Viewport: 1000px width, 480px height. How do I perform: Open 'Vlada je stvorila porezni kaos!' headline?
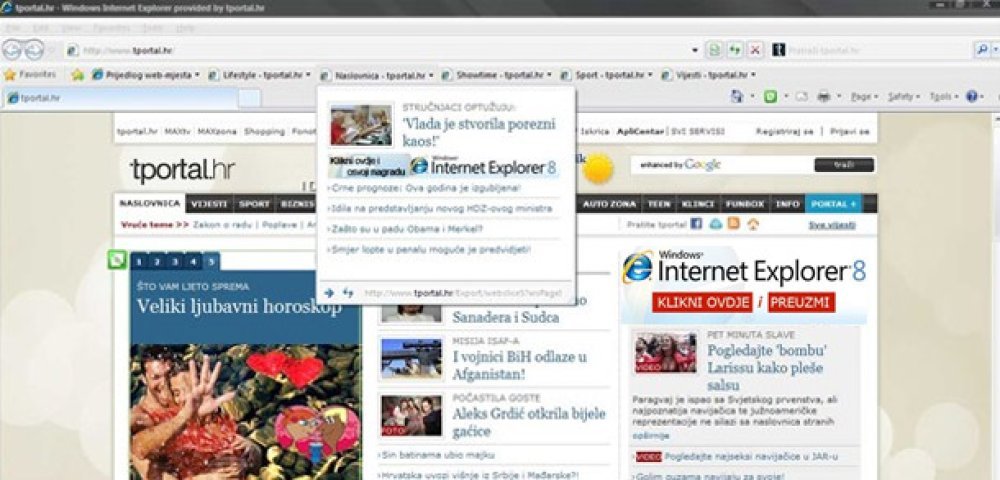479,132
